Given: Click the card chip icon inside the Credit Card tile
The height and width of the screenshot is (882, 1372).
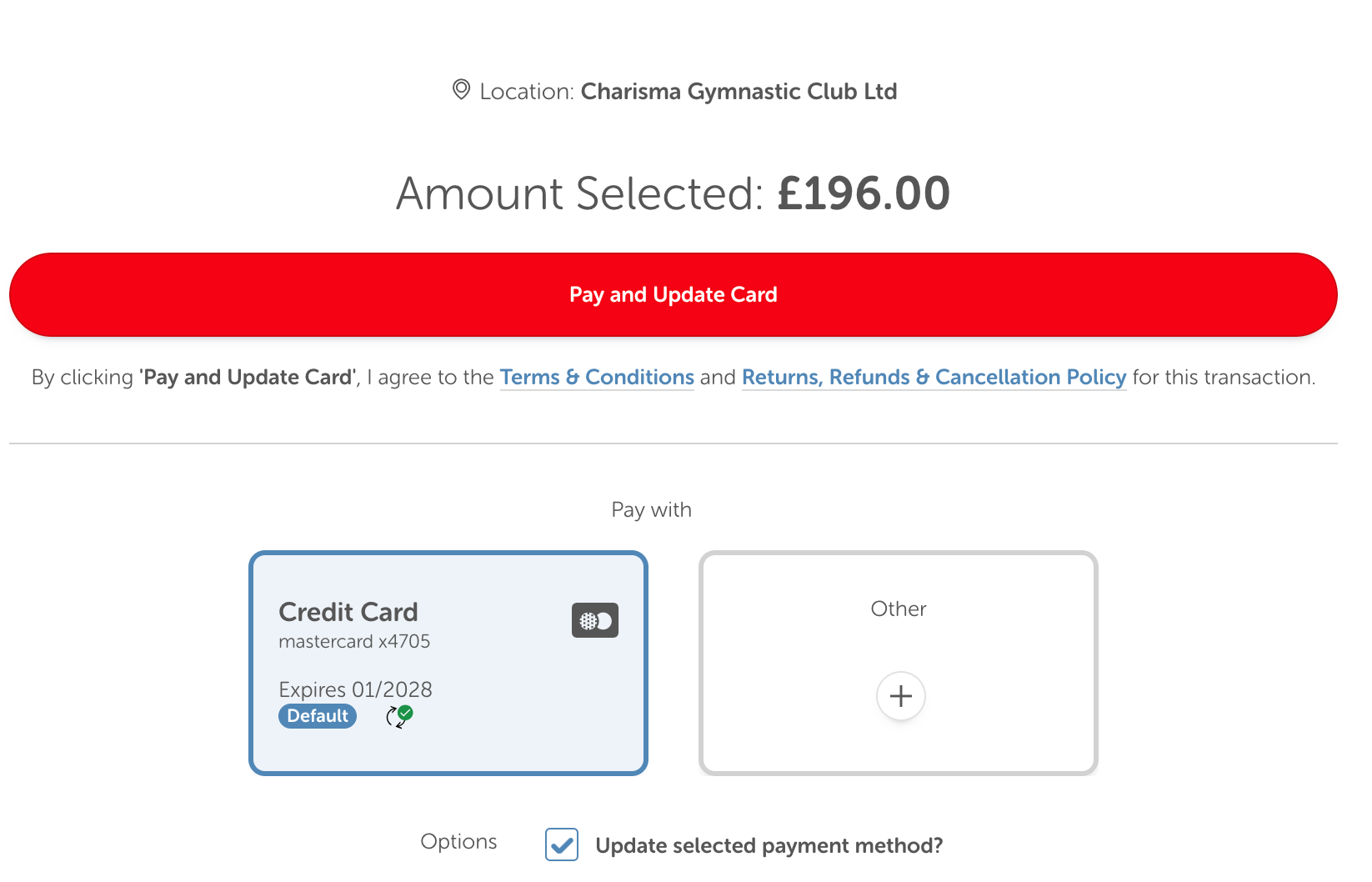Looking at the screenshot, I should coord(595,620).
